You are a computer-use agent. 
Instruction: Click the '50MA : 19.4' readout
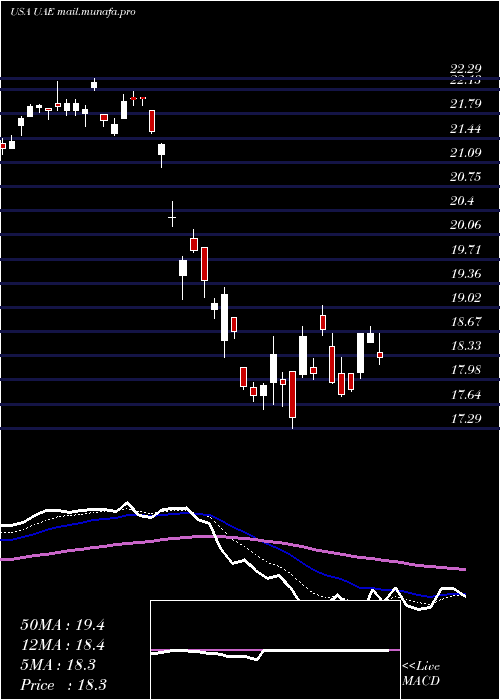[62, 625]
